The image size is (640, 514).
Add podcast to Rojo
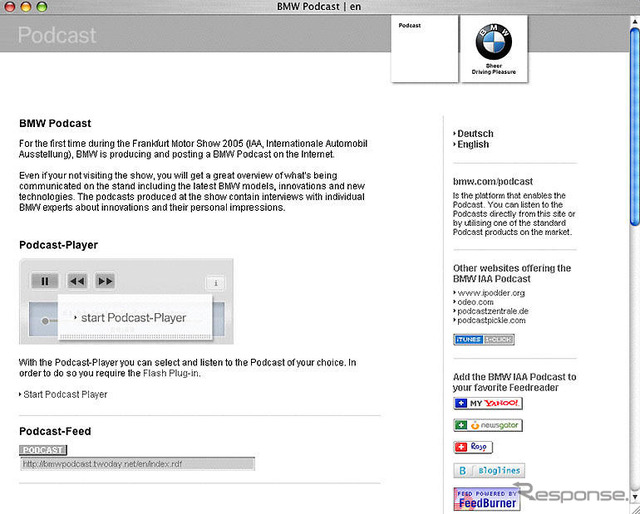[473, 447]
